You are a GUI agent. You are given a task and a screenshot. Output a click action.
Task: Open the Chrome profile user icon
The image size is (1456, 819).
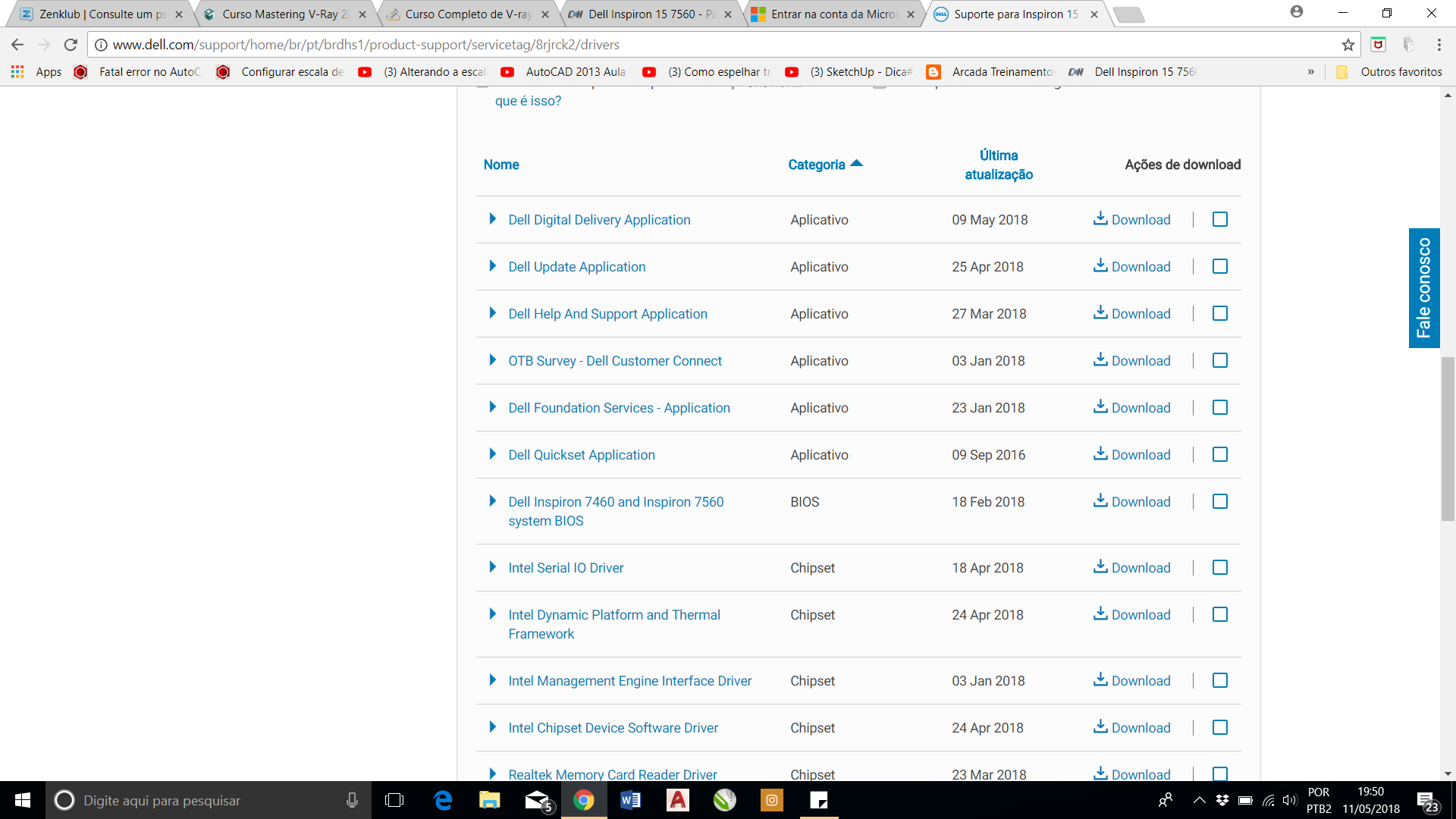(1297, 12)
